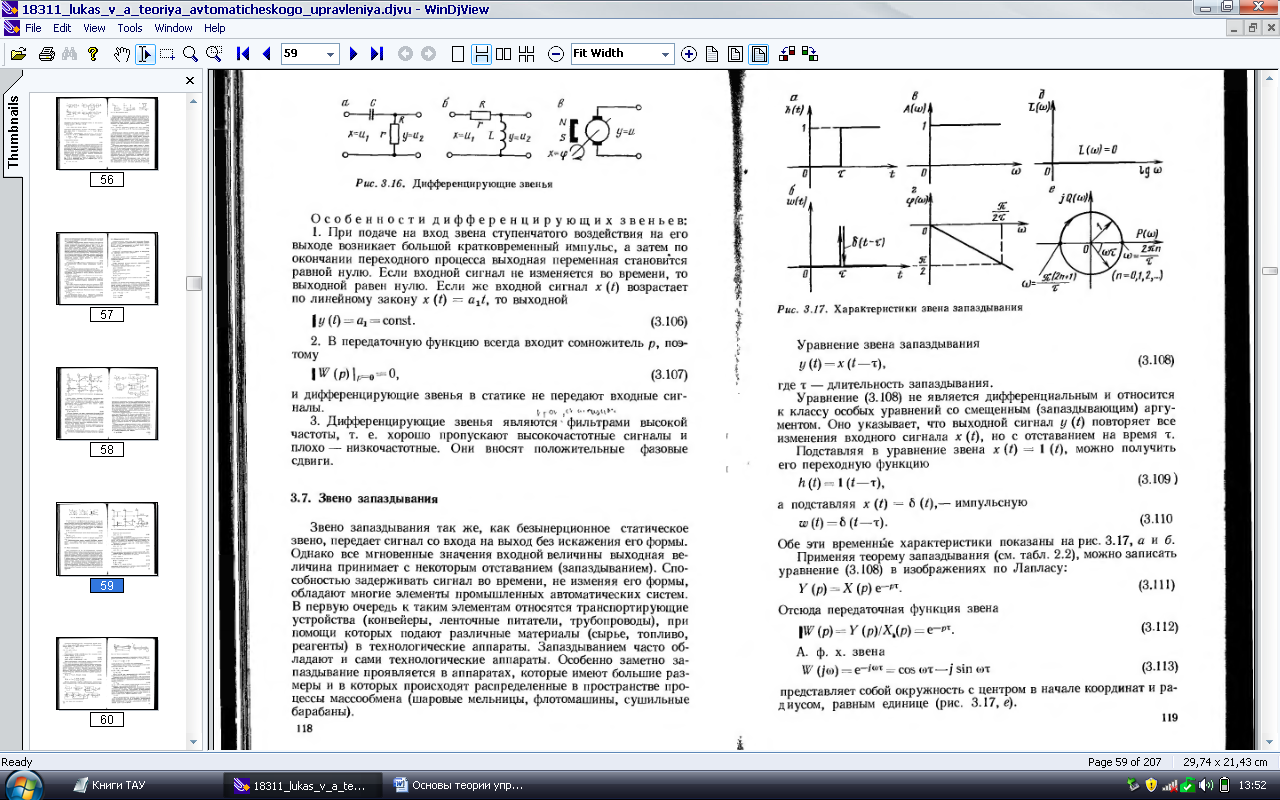Click the Find binoculars icon

point(69,54)
